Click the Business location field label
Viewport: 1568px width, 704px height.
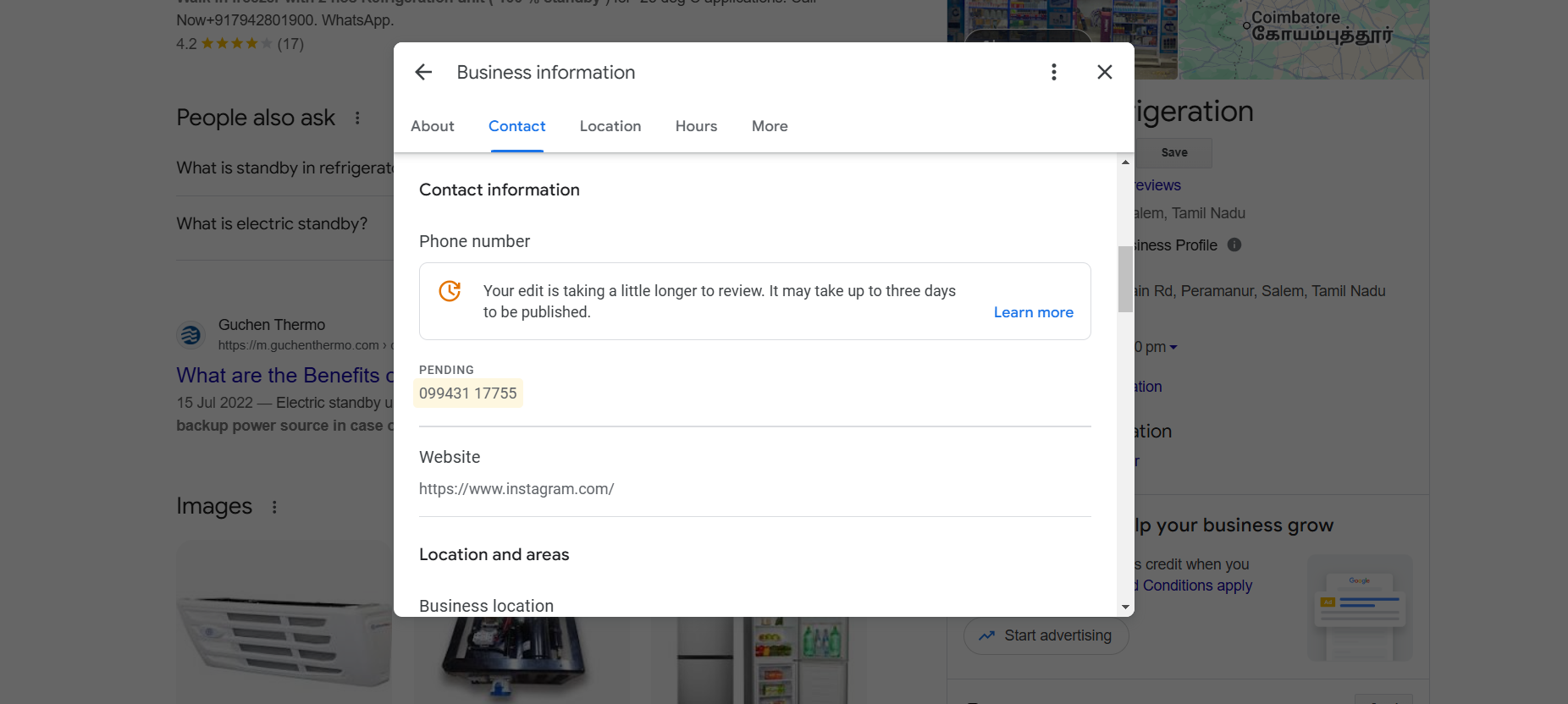[486, 606]
